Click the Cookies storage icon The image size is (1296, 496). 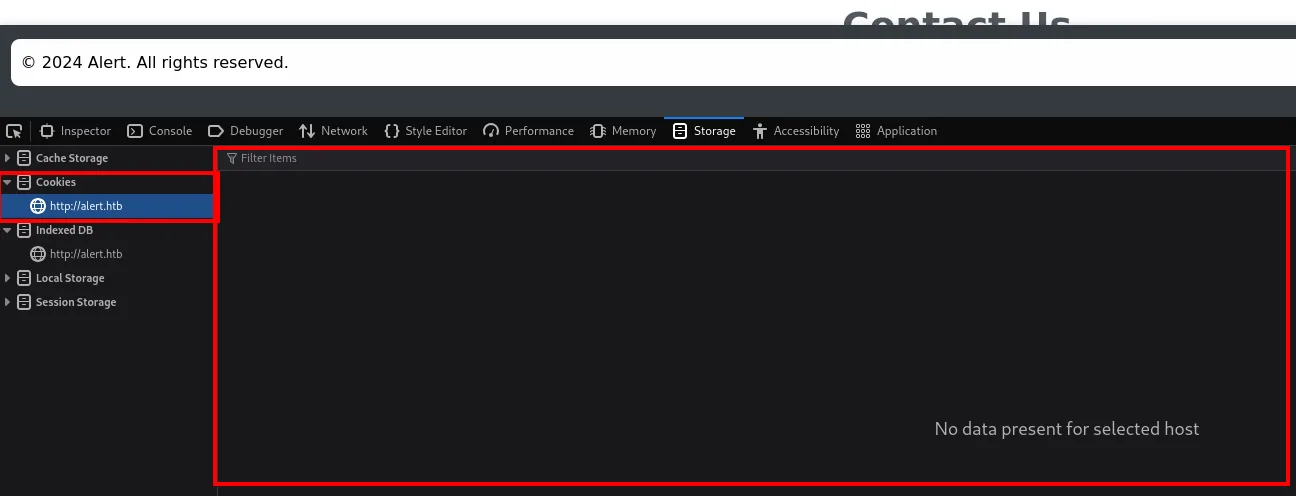[24, 182]
